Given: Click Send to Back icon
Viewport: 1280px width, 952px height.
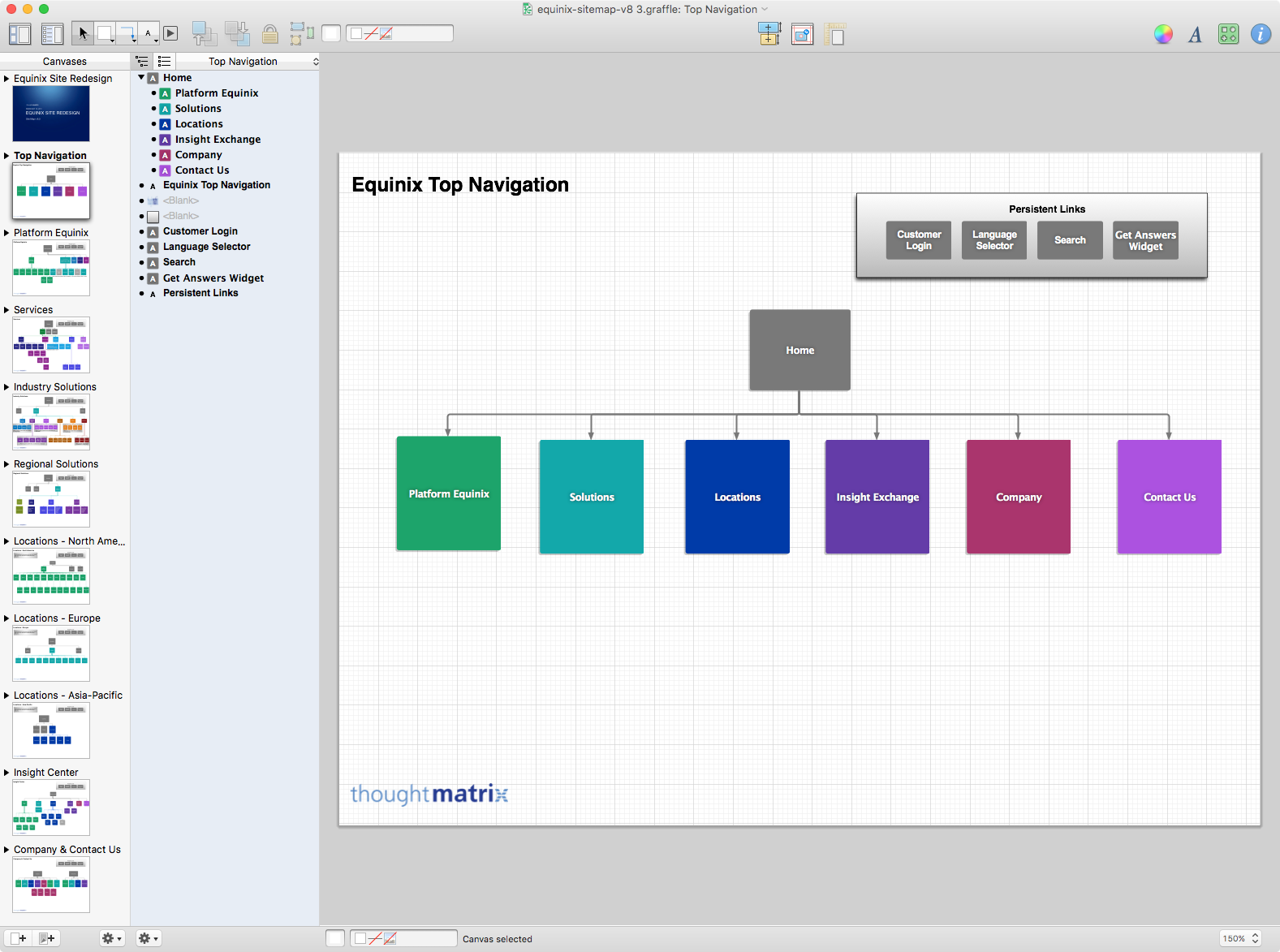Looking at the screenshot, I should tap(237, 33).
